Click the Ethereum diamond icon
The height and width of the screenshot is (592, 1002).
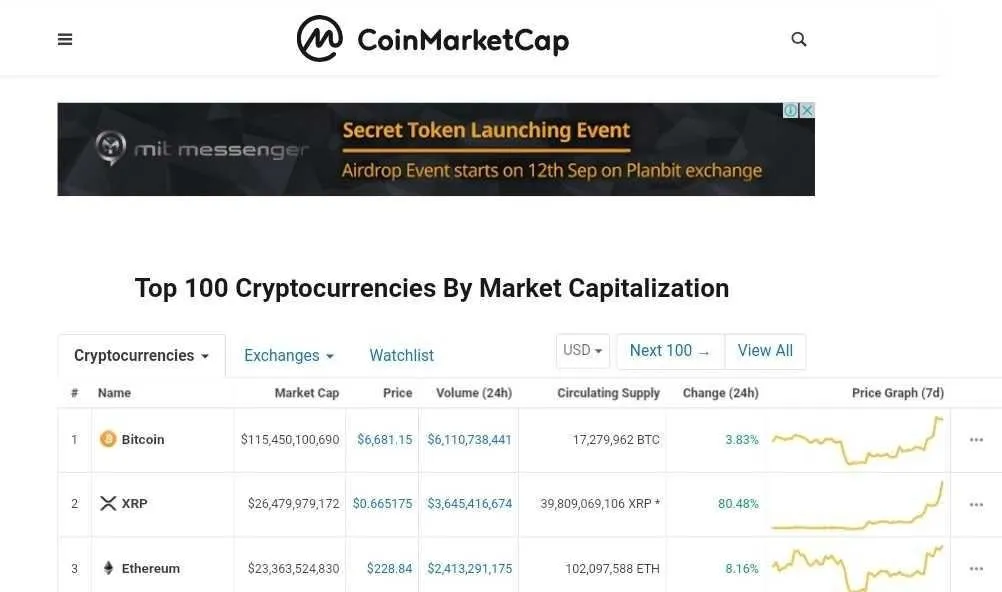pos(108,568)
